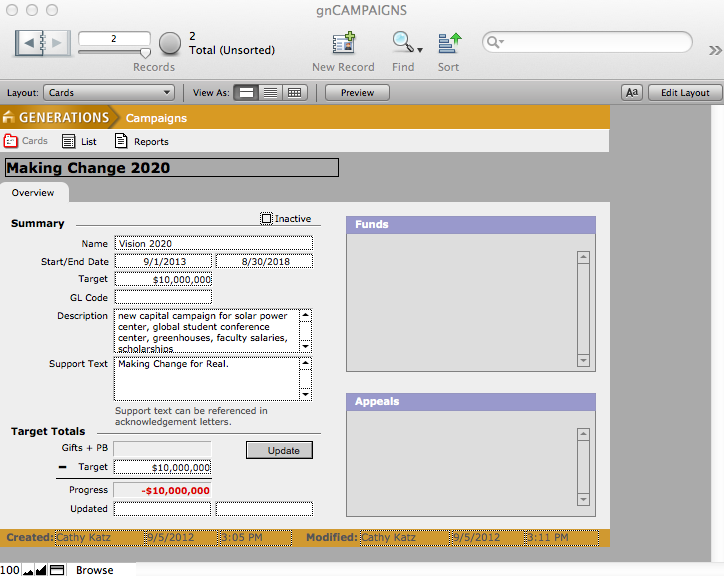Image resolution: width=724 pixels, height=576 pixels.
Task: Select the Overview tab
Action: pyautogui.click(x=33, y=193)
